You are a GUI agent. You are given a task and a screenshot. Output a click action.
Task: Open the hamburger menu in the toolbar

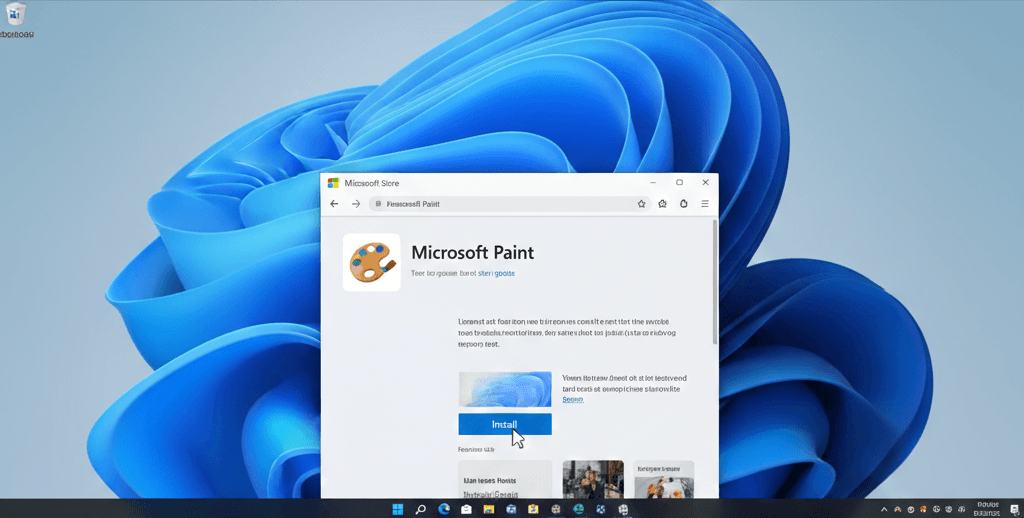pyautogui.click(x=705, y=204)
